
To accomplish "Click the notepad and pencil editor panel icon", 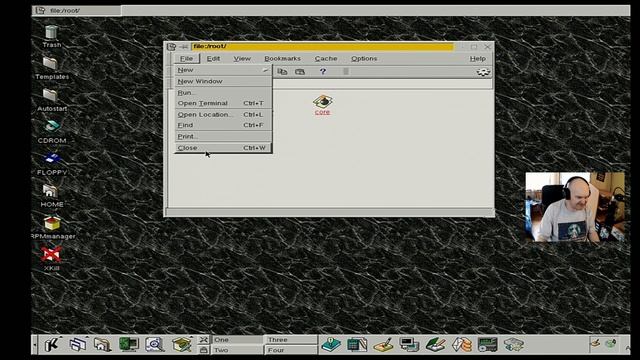I will click(x=383, y=345).
